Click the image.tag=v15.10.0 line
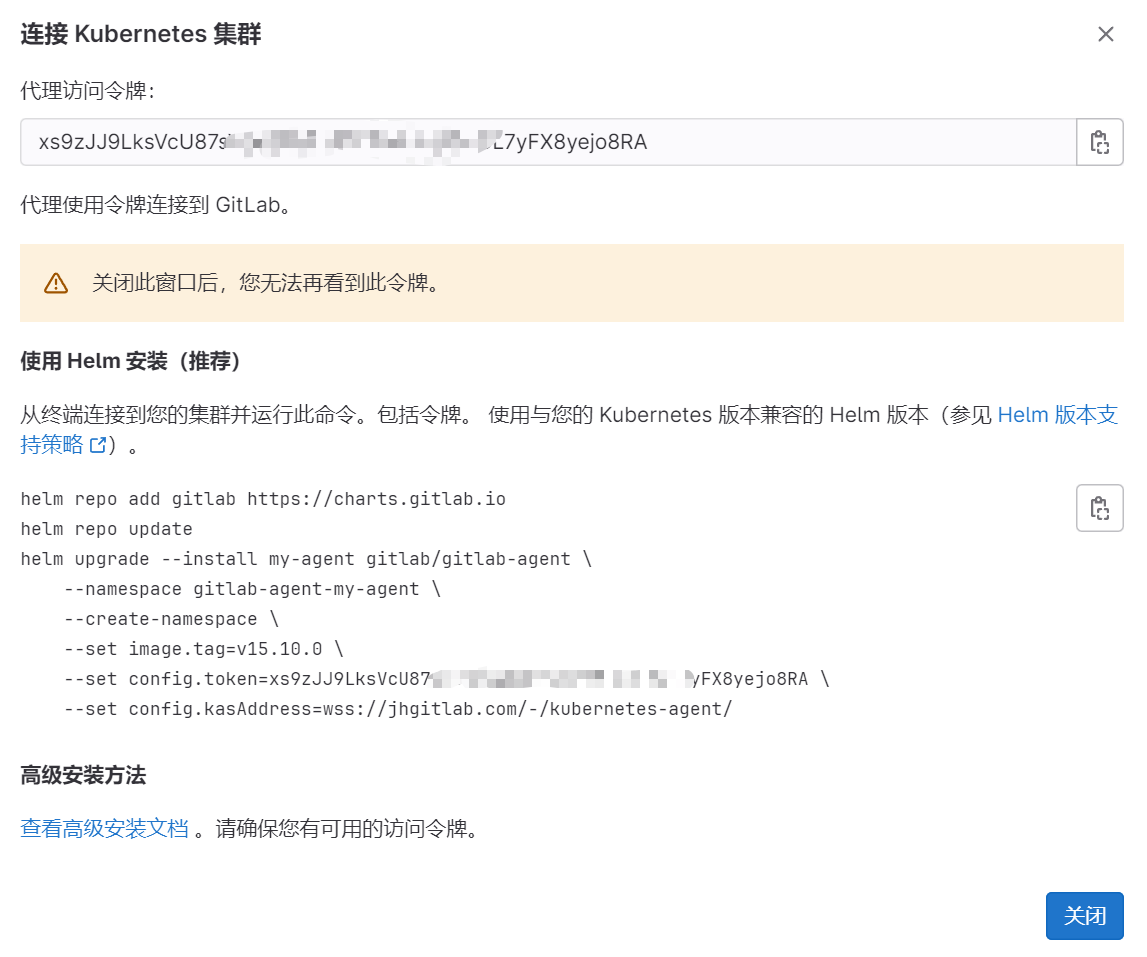The height and width of the screenshot is (957, 1147). pyautogui.click(x=203, y=649)
